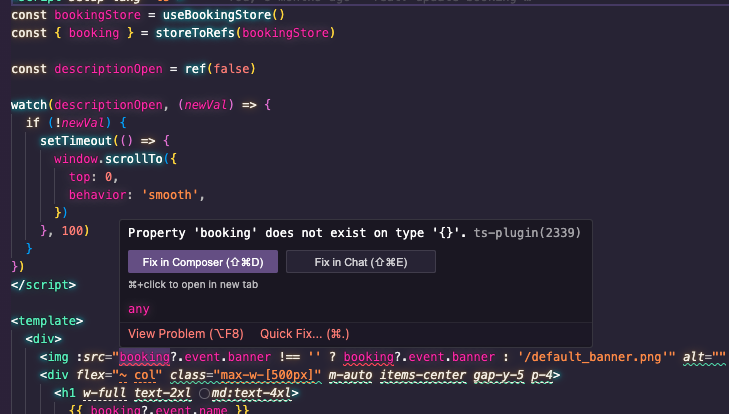The image size is (729, 414).
Task: Click the <template> tag
Action: click(x=47, y=321)
